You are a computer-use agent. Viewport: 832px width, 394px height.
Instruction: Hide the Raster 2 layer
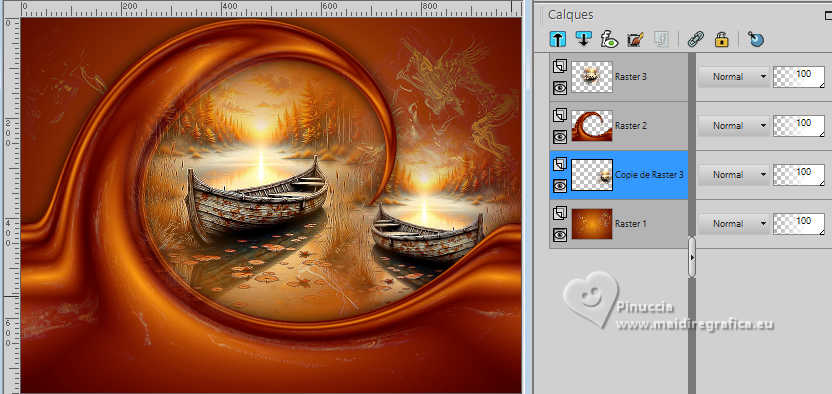pos(560,137)
